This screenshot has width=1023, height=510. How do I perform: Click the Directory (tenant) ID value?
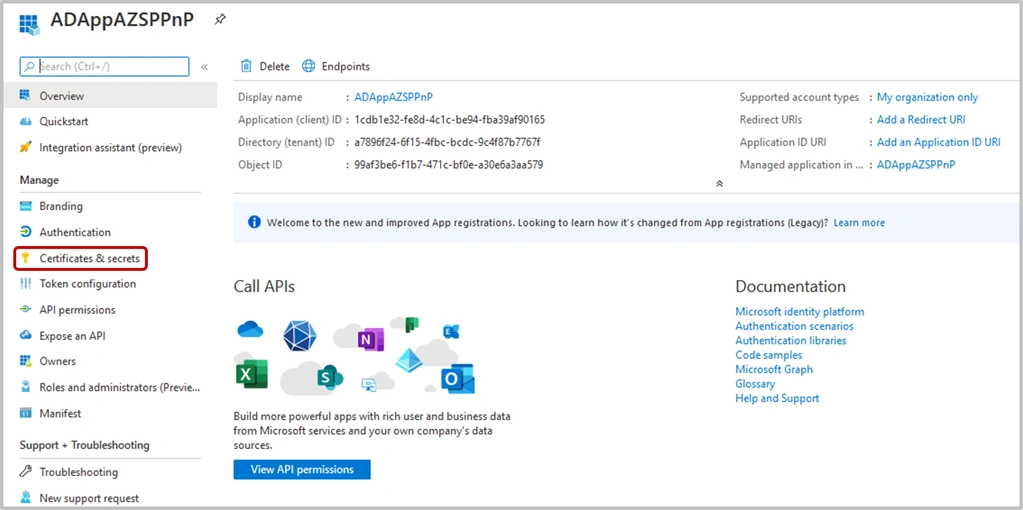[x=448, y=142]
